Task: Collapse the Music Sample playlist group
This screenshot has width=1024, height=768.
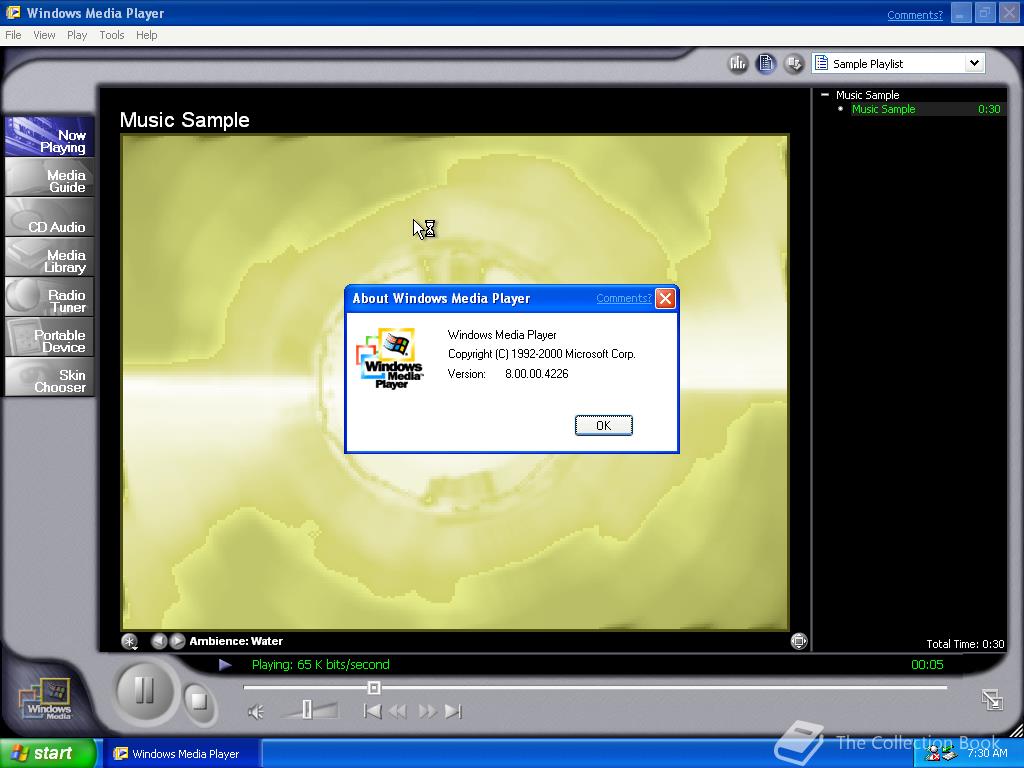Action: 825,95
